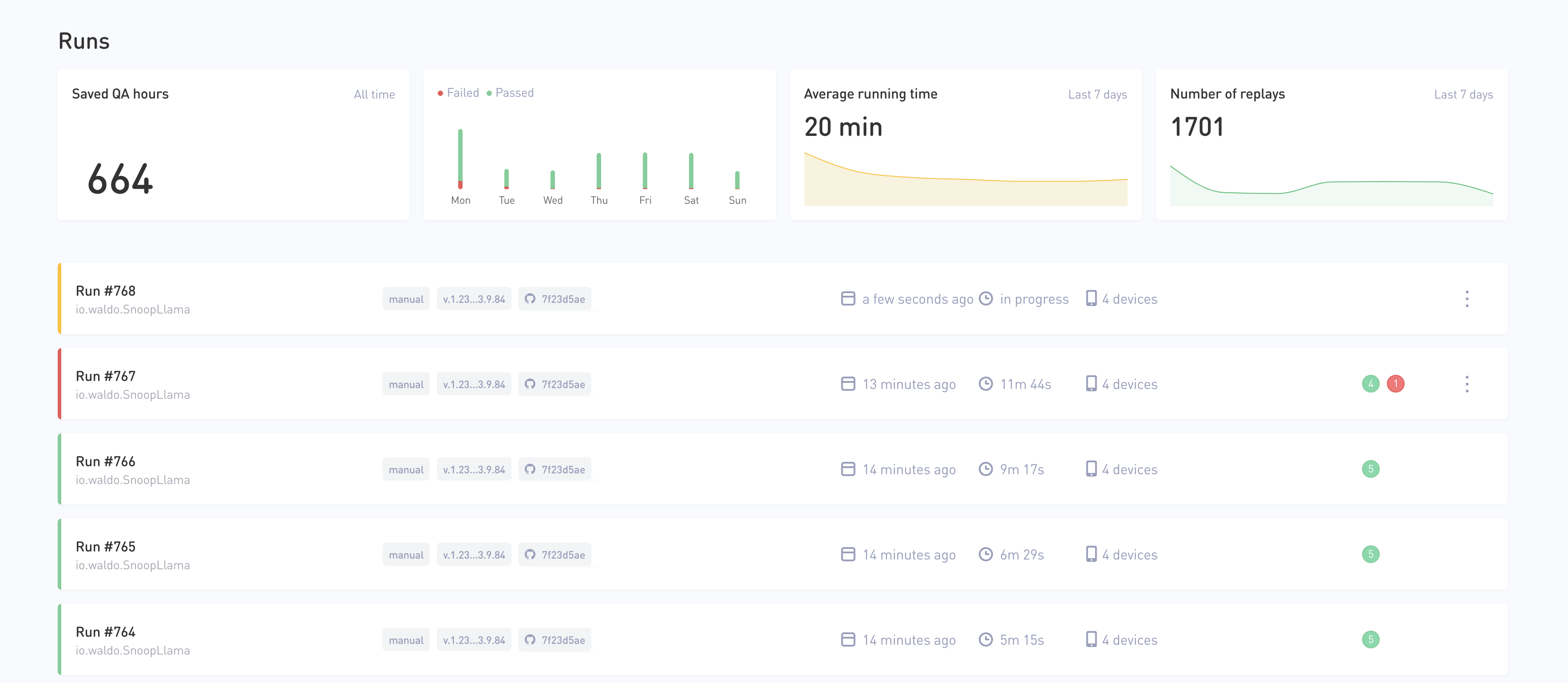Click GitHub icon on Run #768 commit tag
Image resolution: width=1568 pixels, height=683 pixels.
pyautogui.click(x=530, y=299)
